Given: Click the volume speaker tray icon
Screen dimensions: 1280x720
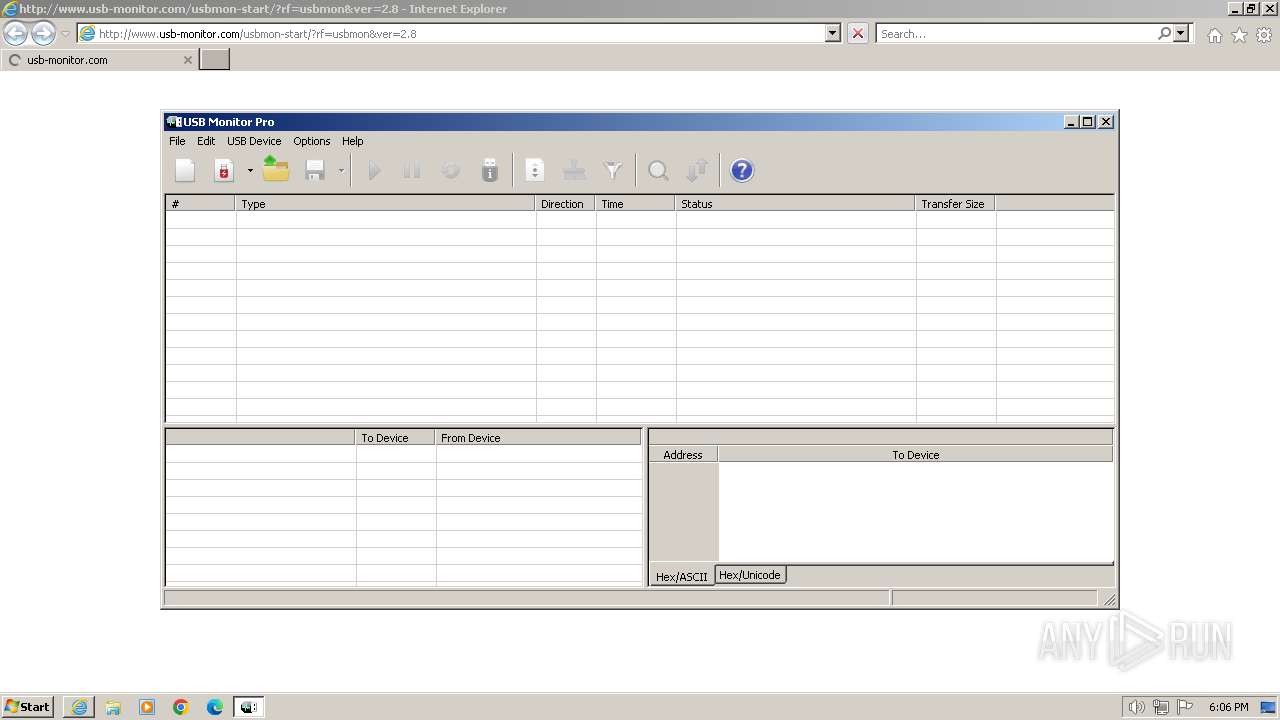Looking at the screenshot, I should tap(1136, 707).
